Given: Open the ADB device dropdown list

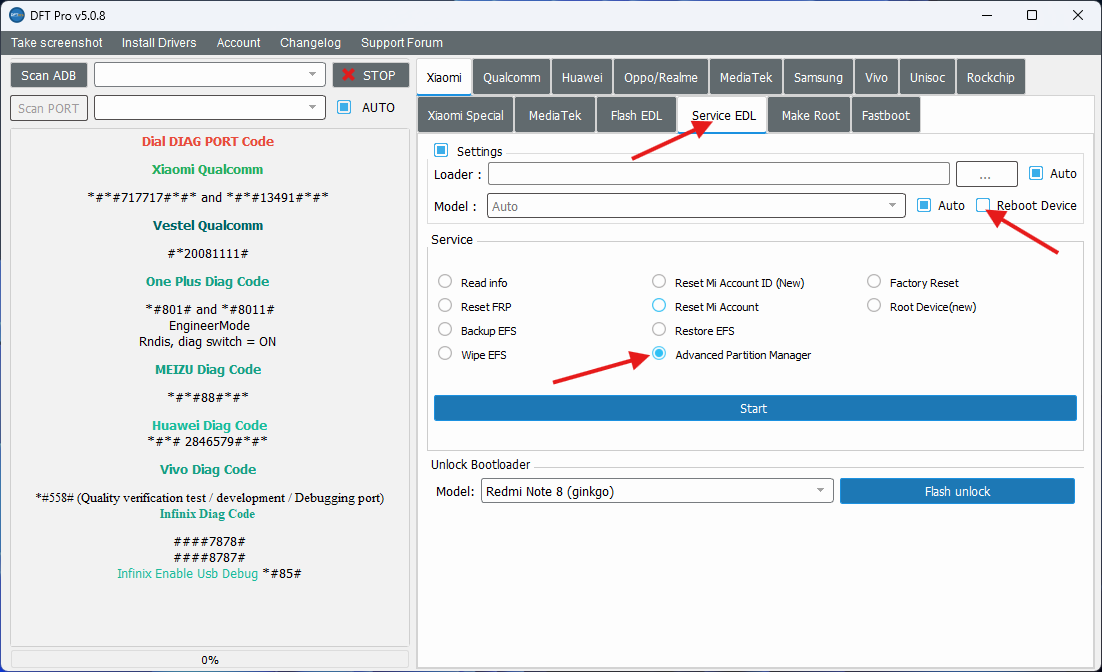Looking at the screenshot, I should pos(312,75).
